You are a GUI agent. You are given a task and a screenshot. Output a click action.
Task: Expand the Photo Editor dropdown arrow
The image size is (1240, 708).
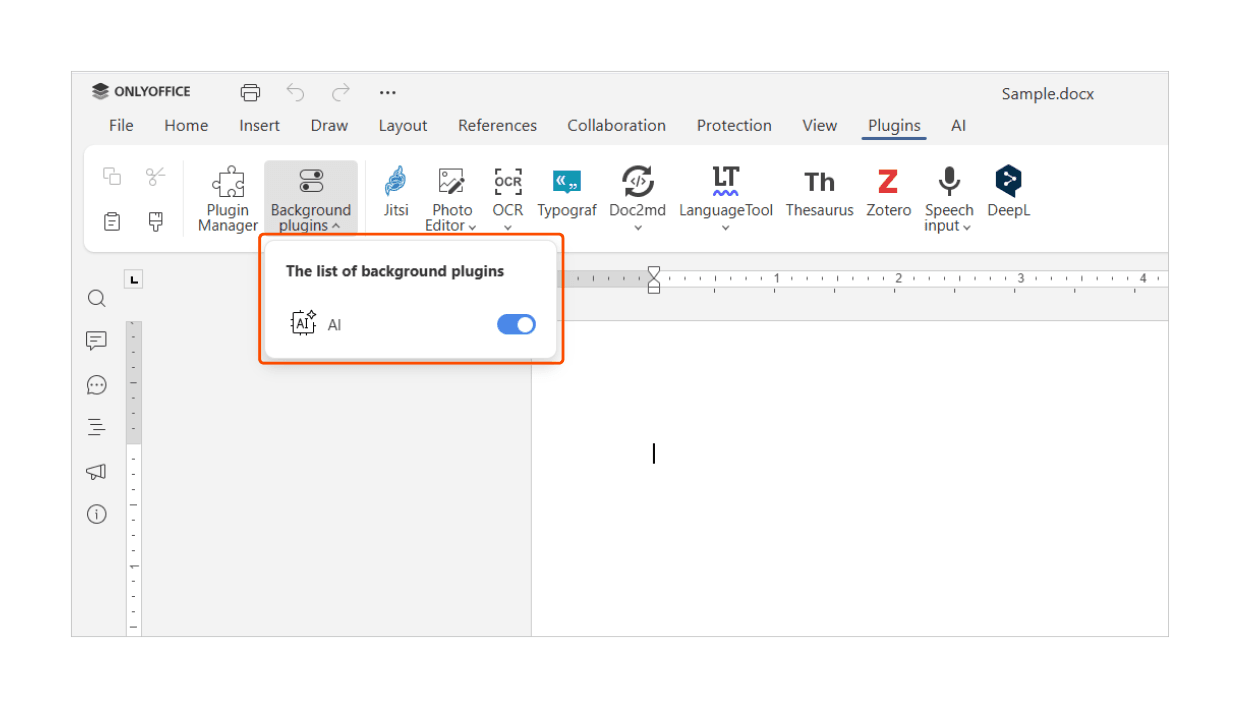(x=472, y=227)
